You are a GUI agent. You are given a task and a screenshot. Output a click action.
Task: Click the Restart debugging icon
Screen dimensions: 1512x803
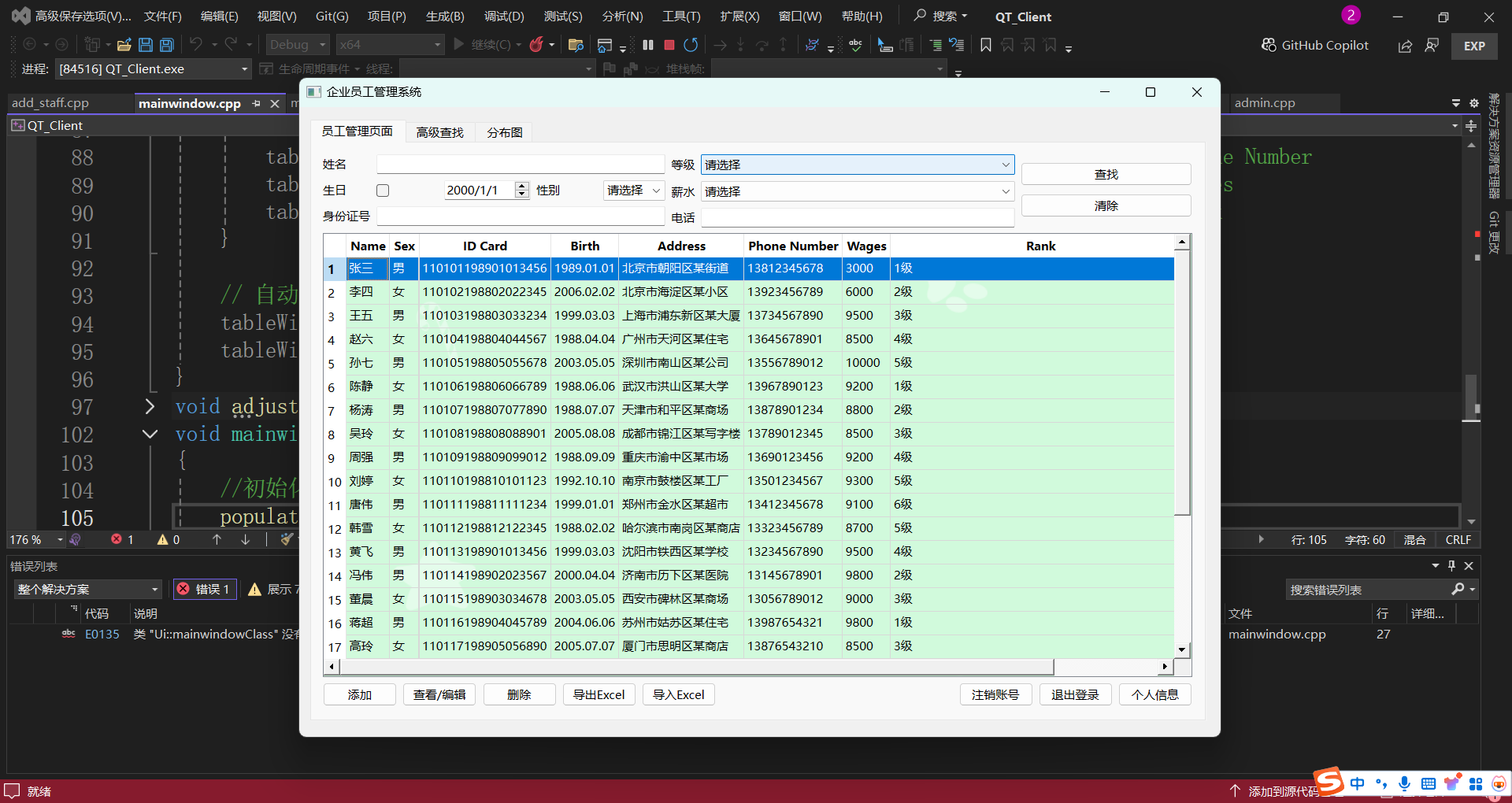(691, 45)
